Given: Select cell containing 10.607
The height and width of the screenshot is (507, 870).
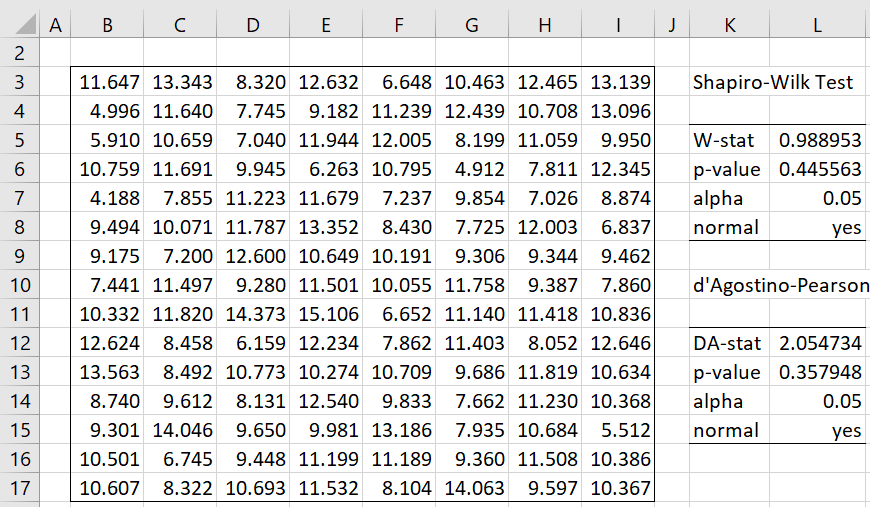Looking at the screenshot, I should (x=107, y=488).
